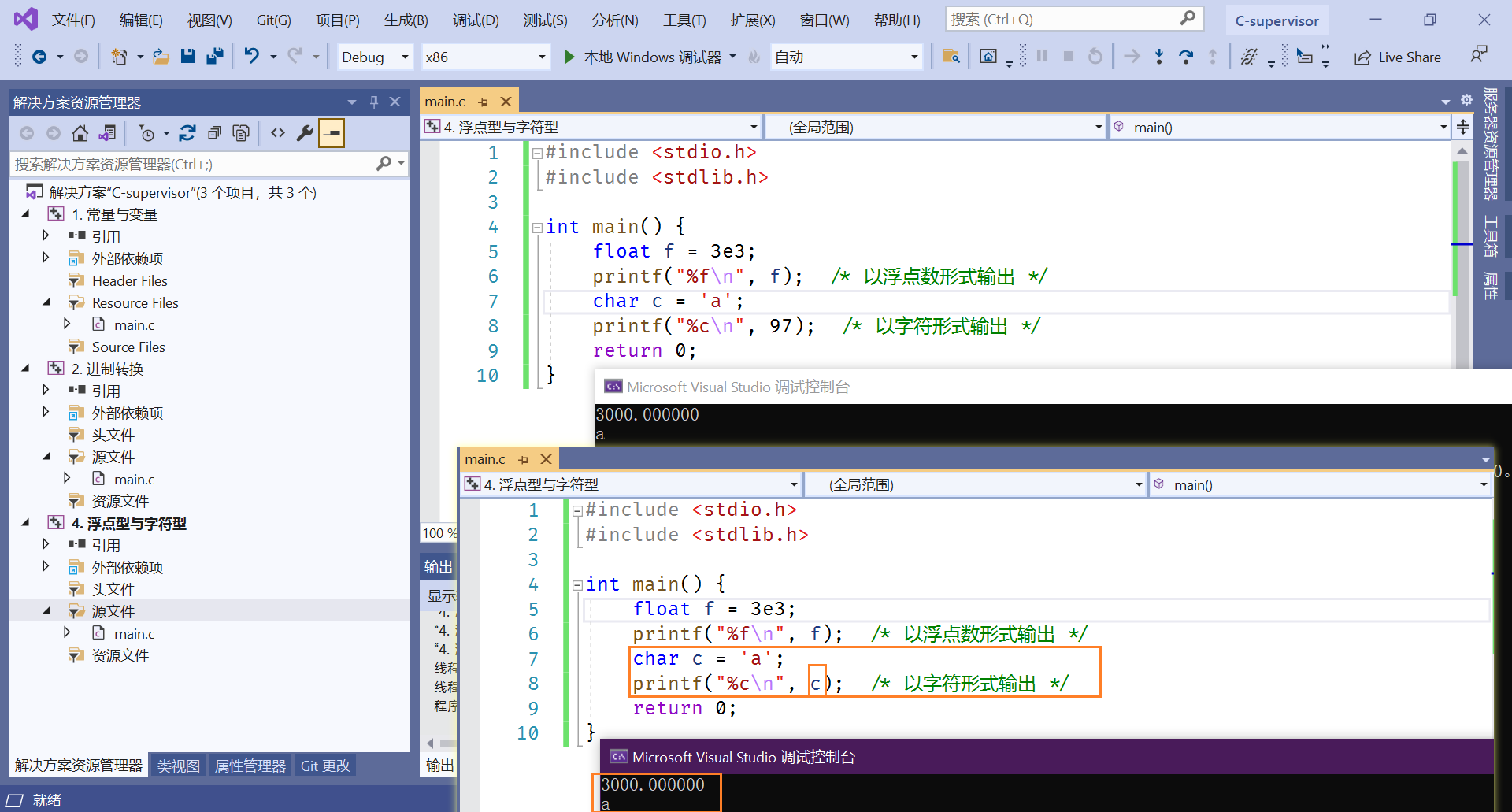The width and height of the screenshot is (1512, 812).
Task: Toggle pin on the lower main.c tab
Action: click(x=523, y=459)
